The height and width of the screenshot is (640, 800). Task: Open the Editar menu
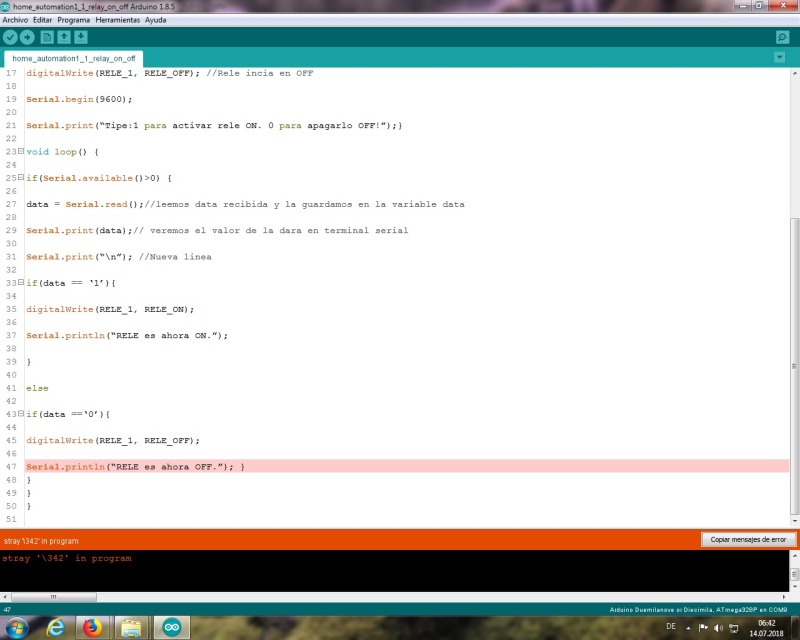pos(42,20)
